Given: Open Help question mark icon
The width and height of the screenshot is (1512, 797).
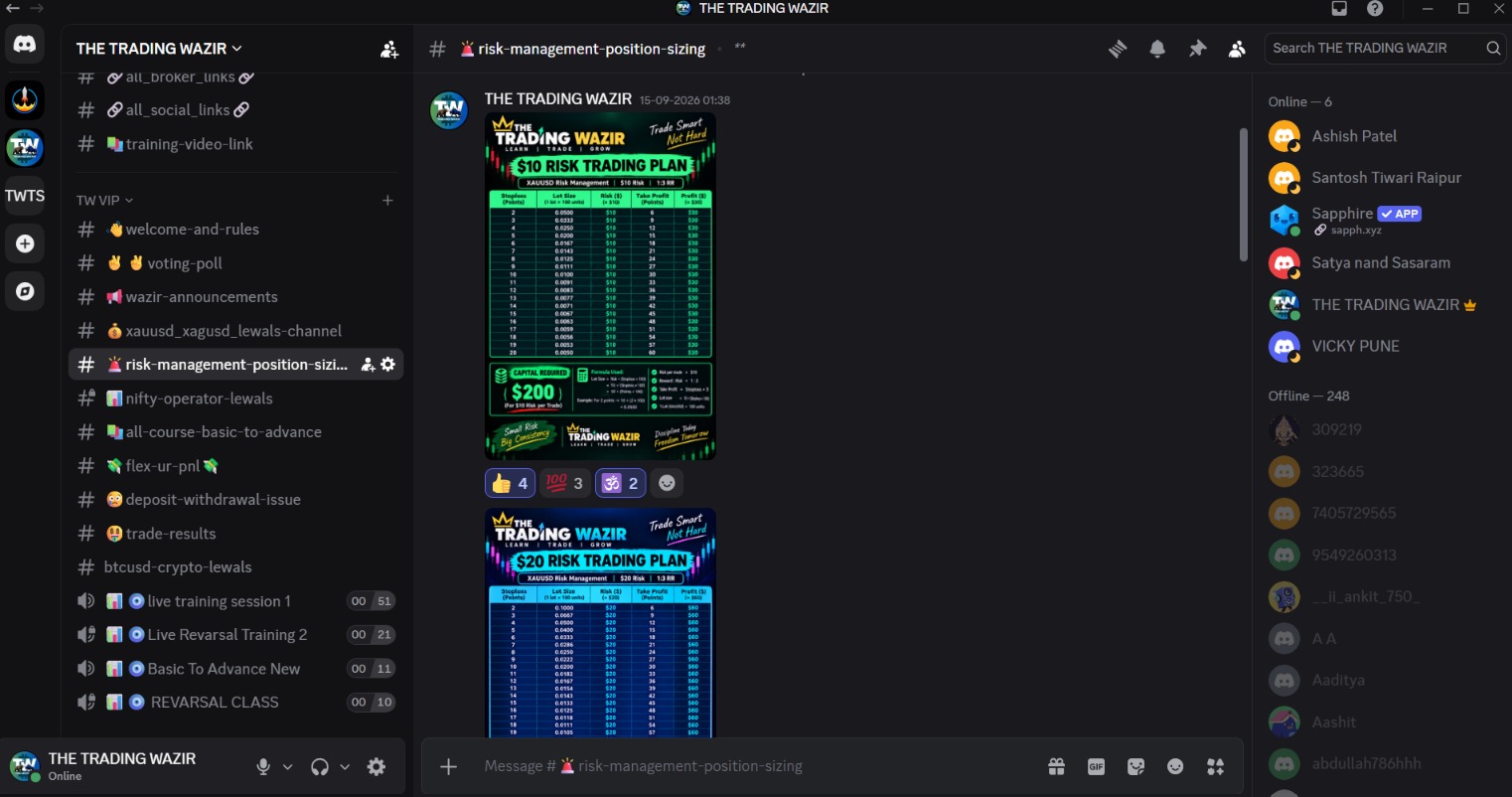Looking at the screenshot, I should point(1375,9).
